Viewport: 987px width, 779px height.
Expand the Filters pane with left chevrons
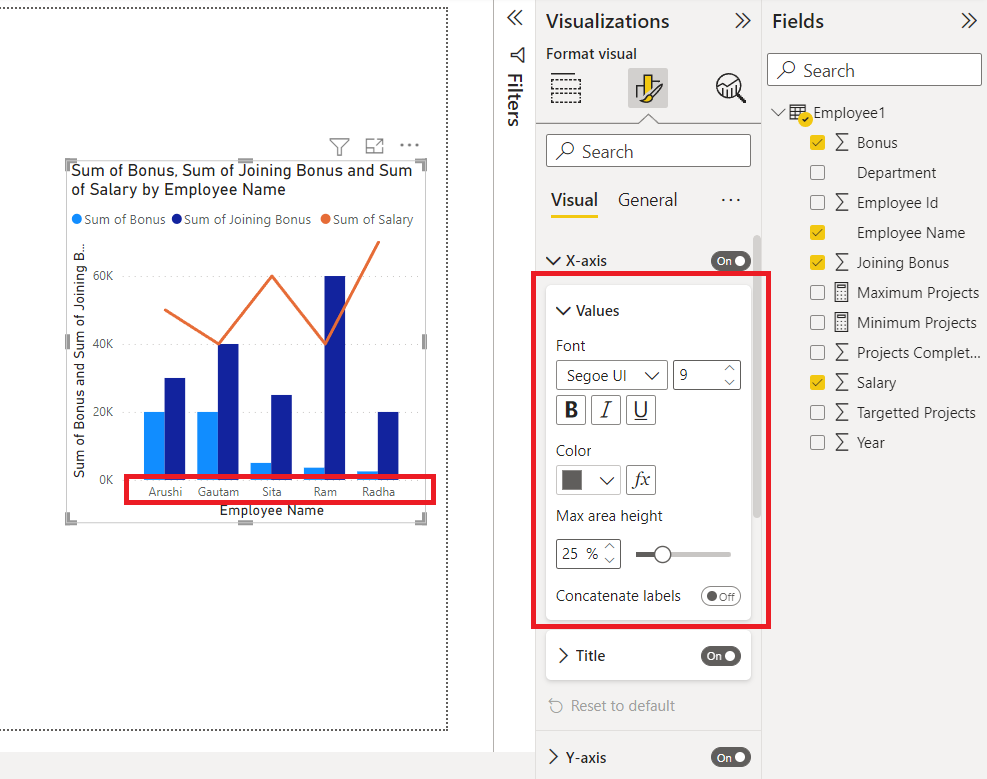(x=515, y=18)
